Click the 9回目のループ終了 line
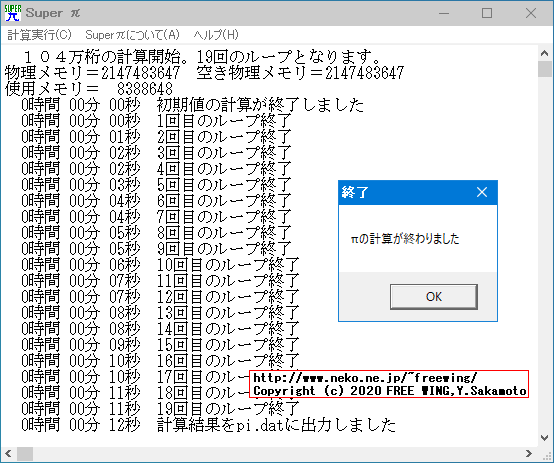Screen dimensions: 554x463 pos(156,249)
